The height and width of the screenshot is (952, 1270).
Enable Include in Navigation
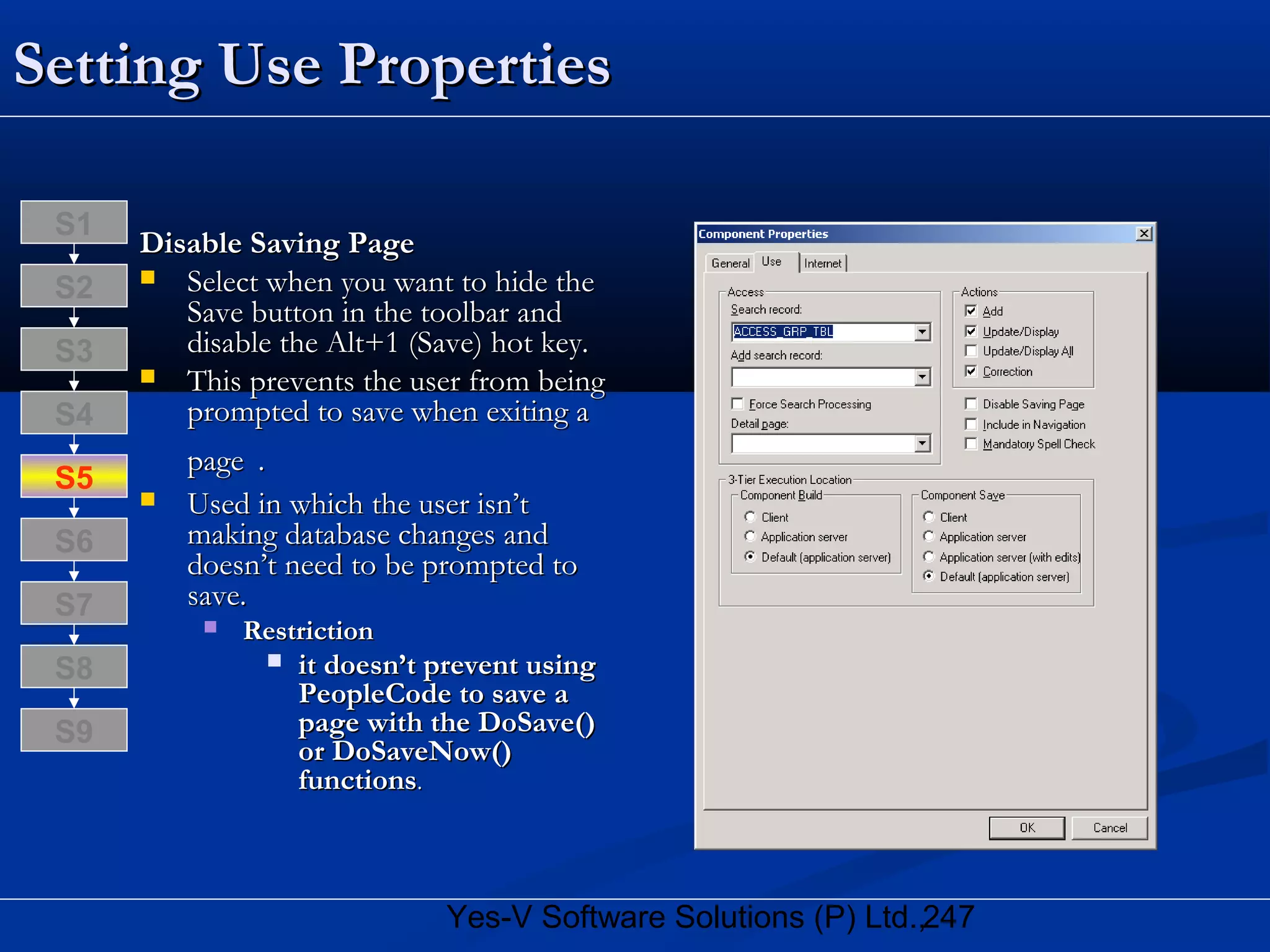click(971, 425)
